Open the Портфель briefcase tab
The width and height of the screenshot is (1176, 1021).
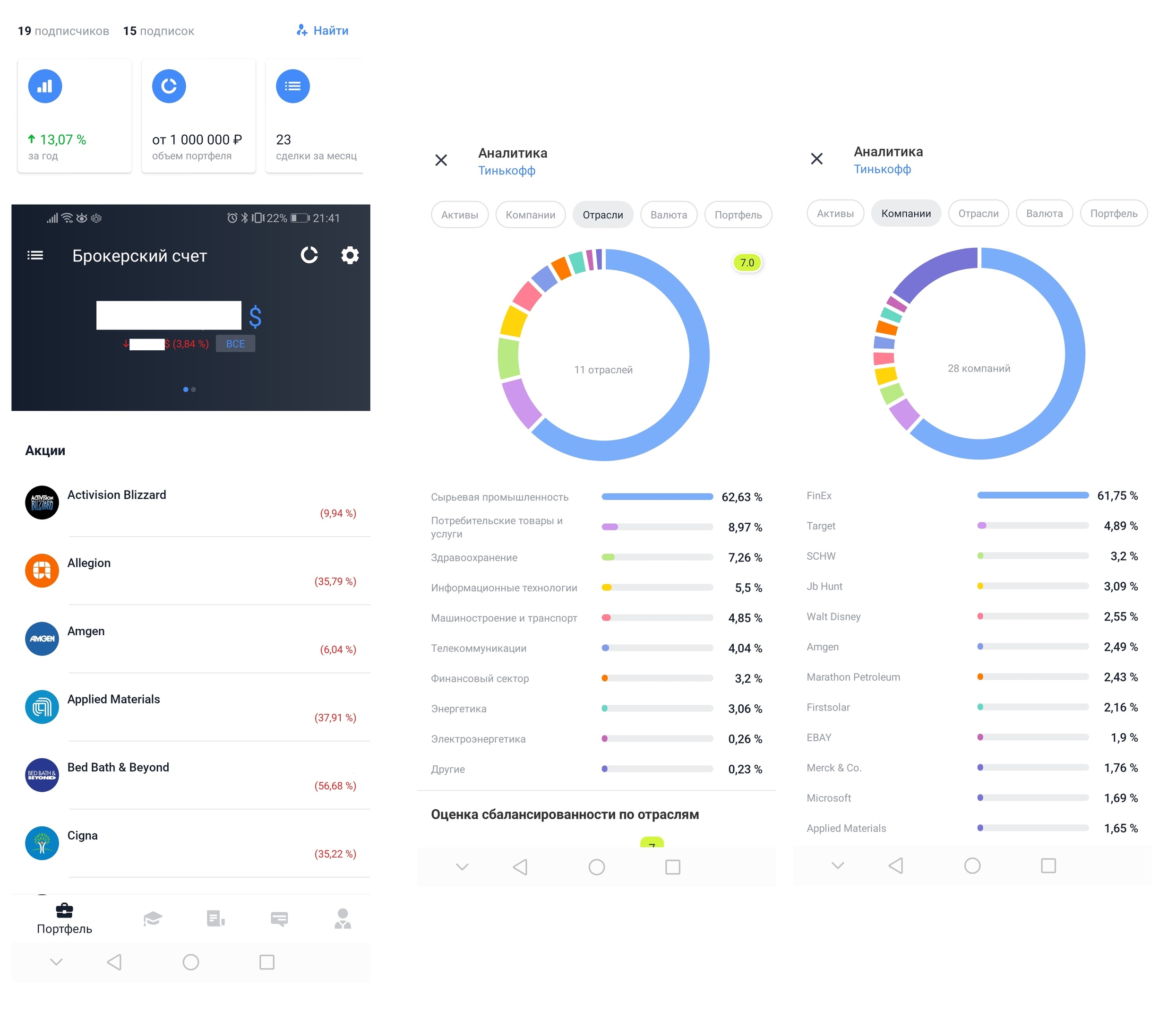64,918
